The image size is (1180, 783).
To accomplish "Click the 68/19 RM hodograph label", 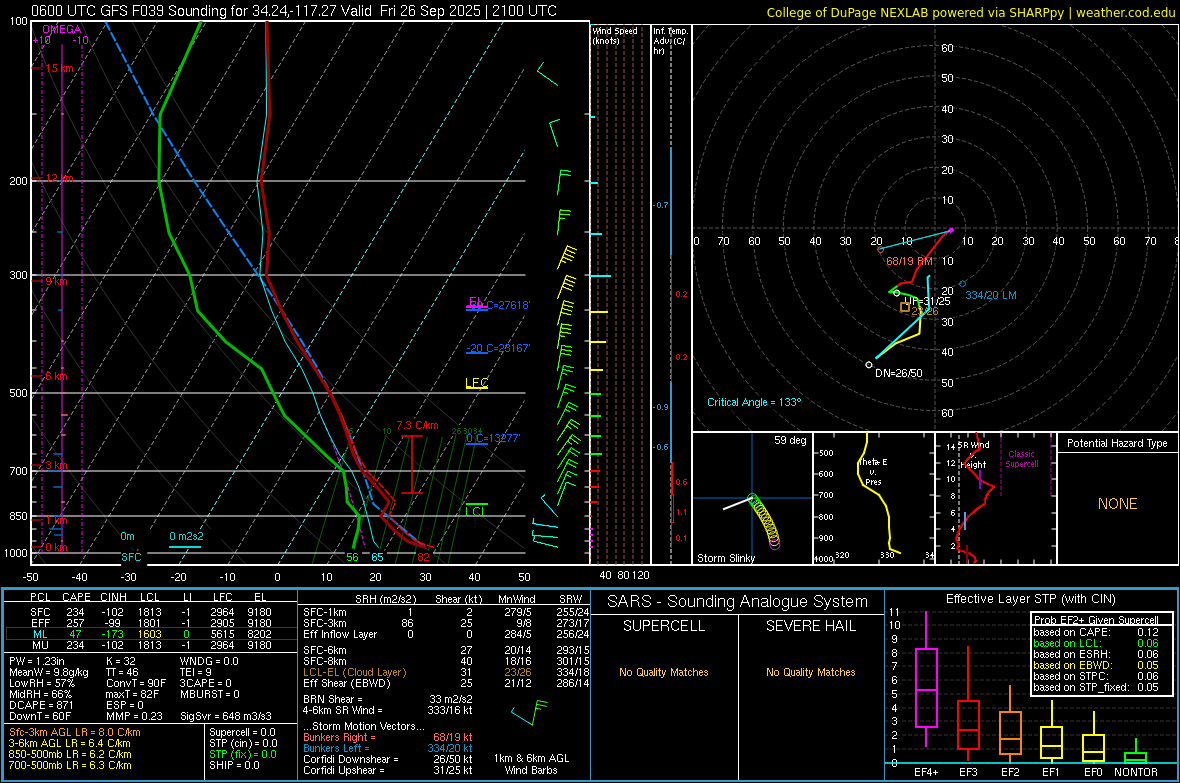I will click(909, 261).
